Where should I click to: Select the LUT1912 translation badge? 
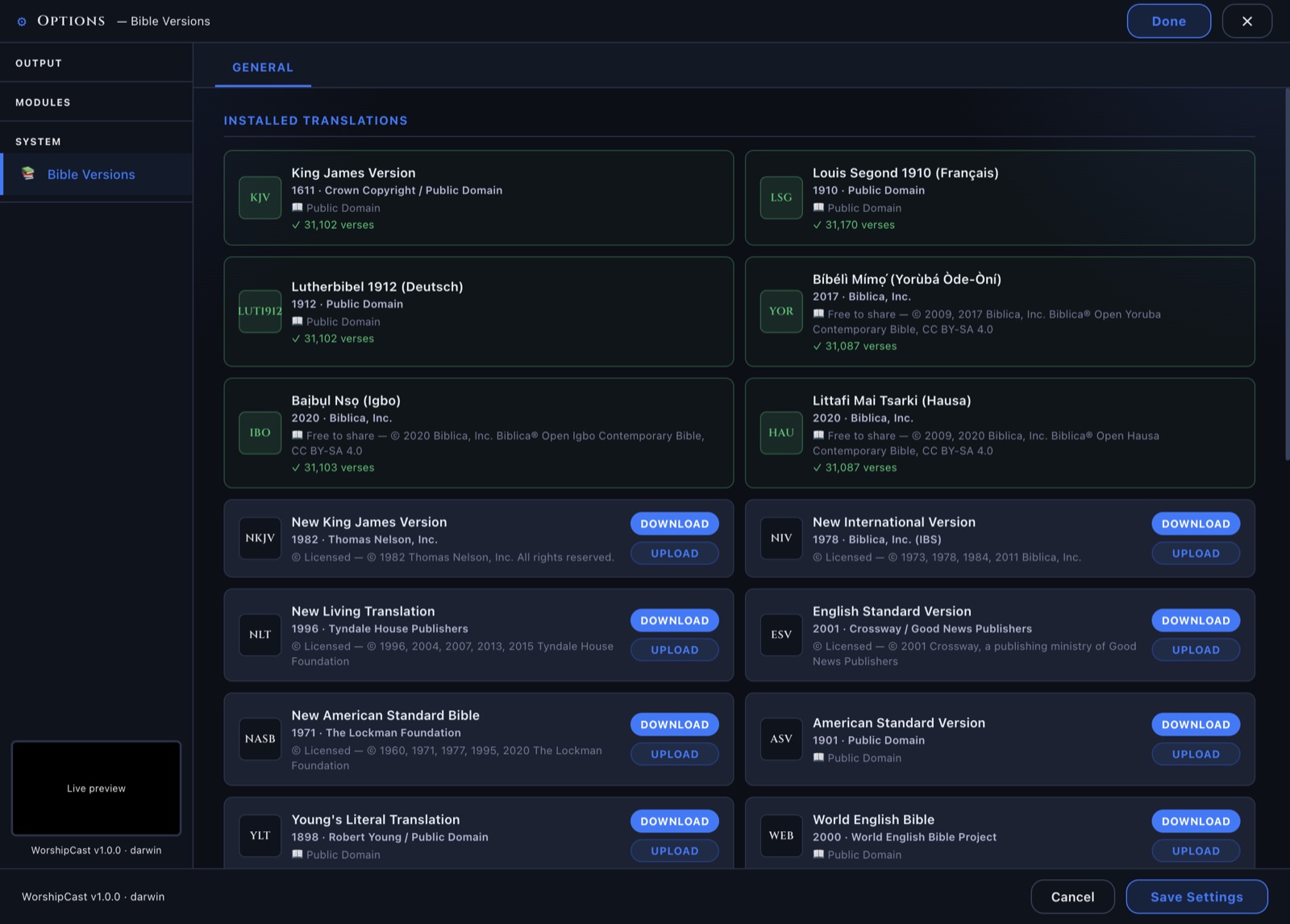260,311
